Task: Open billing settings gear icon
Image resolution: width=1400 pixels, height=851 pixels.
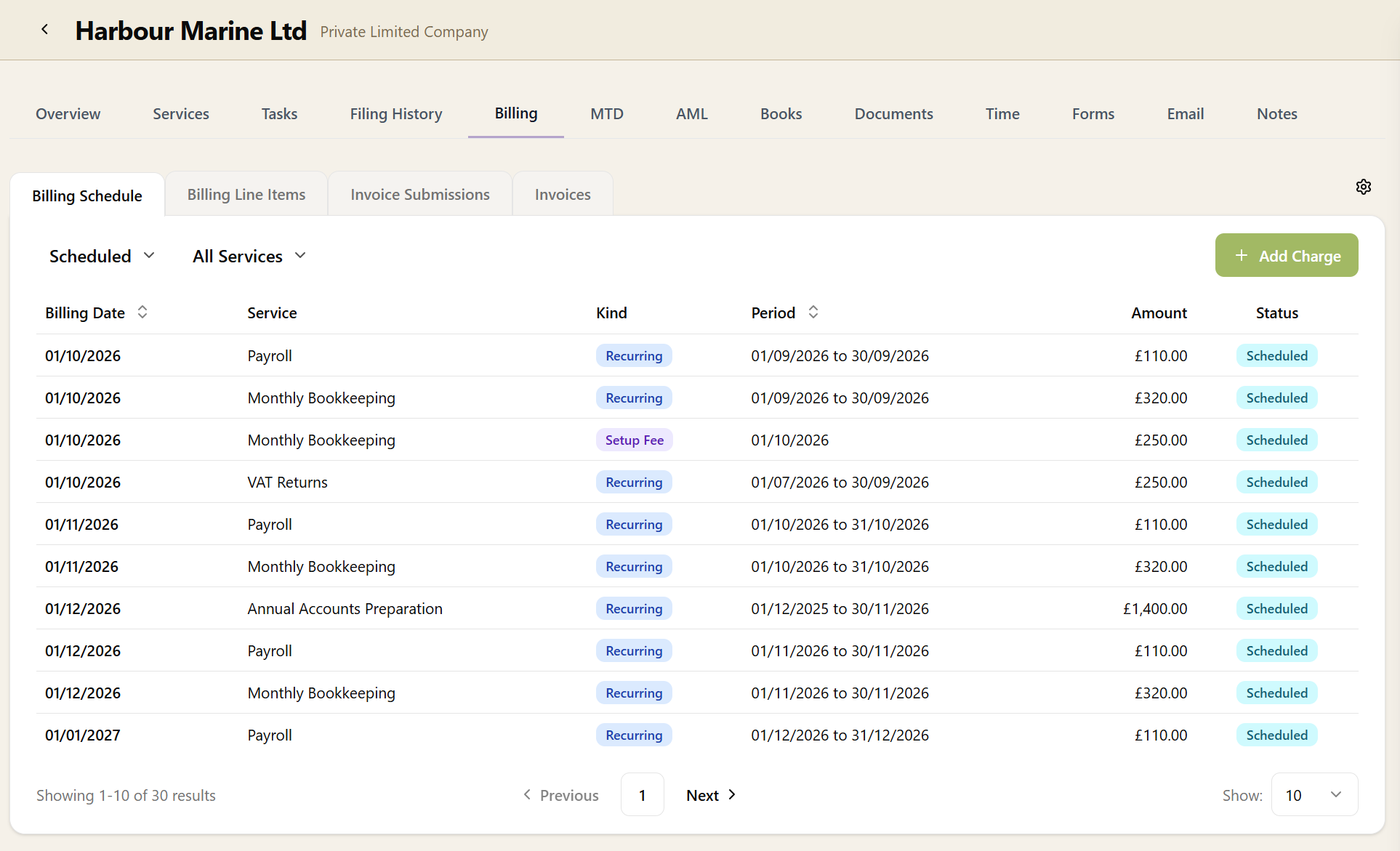Action: pos(1364,187)
